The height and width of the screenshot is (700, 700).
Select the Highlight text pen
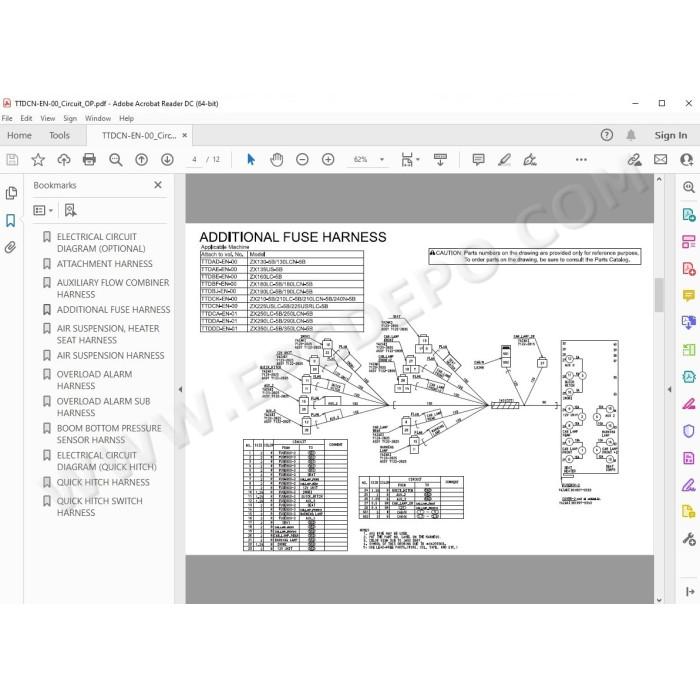click(504, 159)
